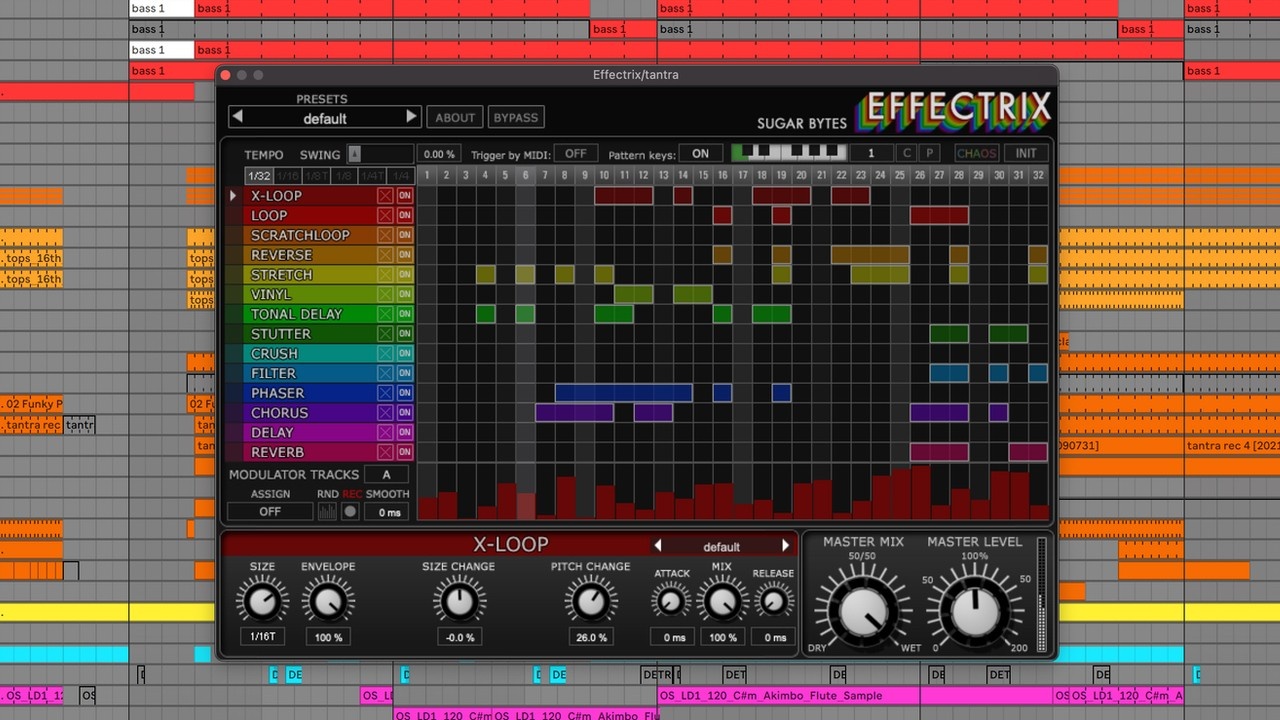
Task: Click the MASTER LEVEL knob
Action: coord(975,612)
